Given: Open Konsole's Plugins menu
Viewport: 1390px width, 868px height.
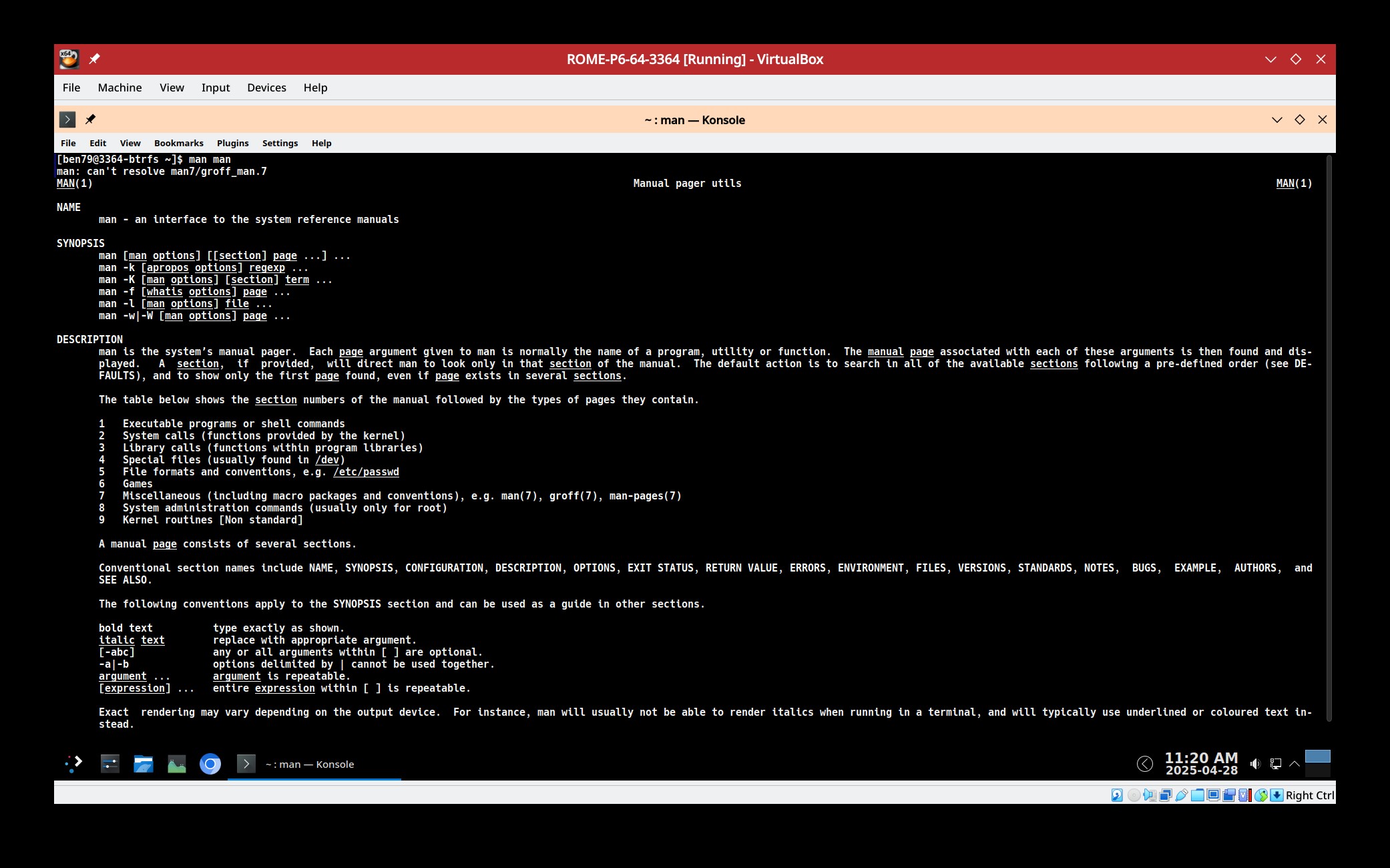Looking at the screenshot, I should pos(232,143).
